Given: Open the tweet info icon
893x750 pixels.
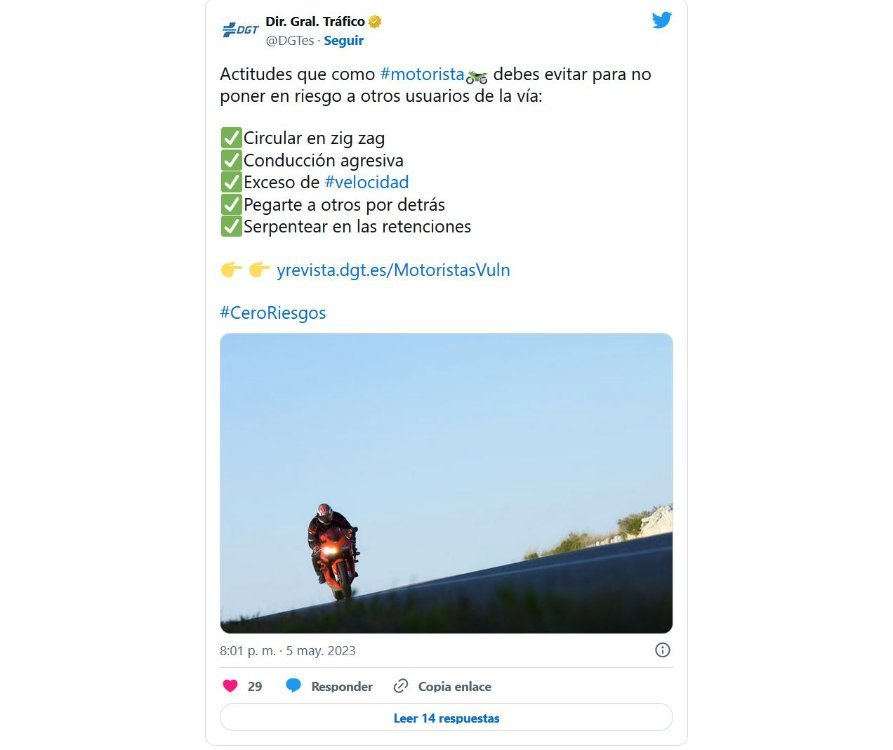Looking at the screenshot, I should point(662,650).
